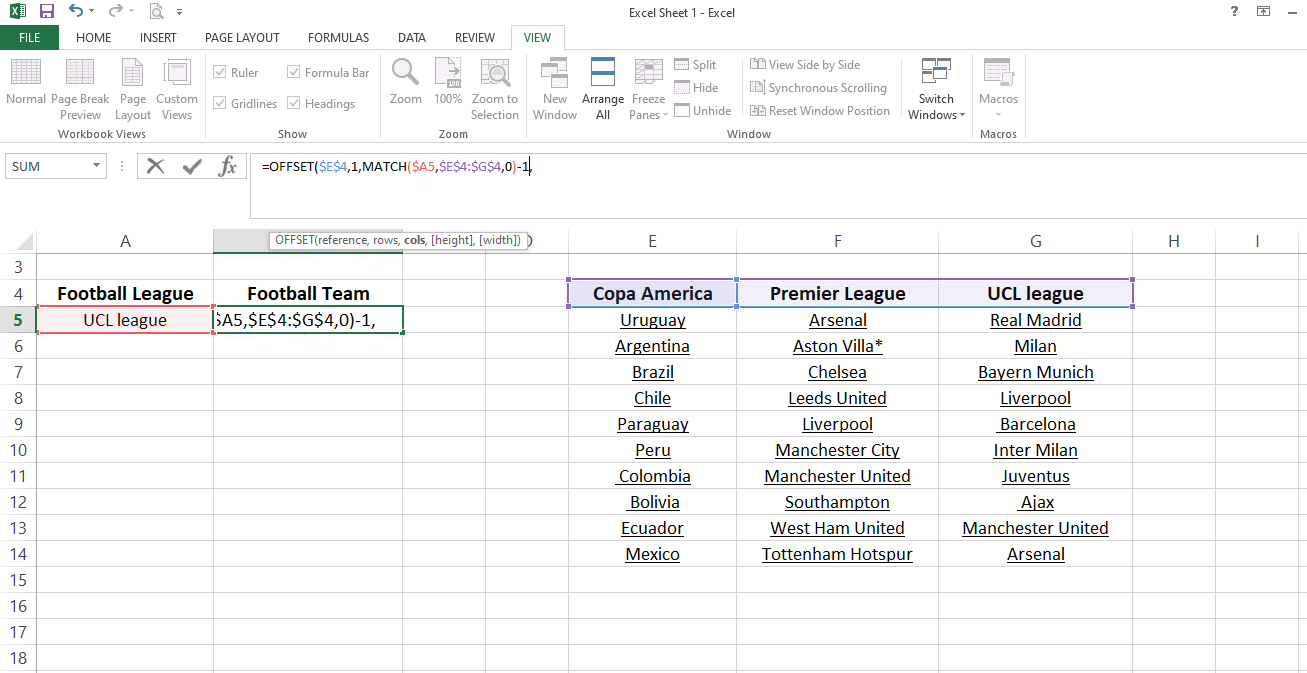
Task: Set zoom to 100%
Action: tap(448, 74)
